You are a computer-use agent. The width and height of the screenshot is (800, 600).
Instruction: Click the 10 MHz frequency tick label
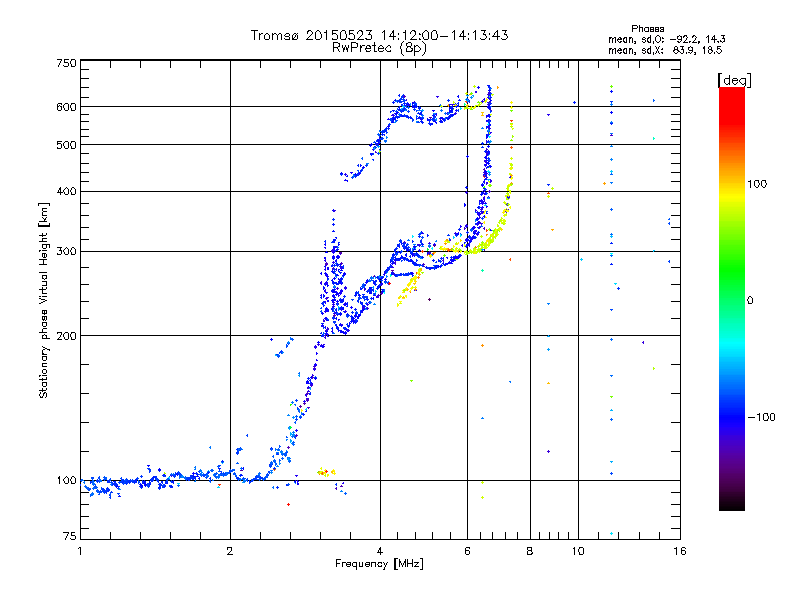point(578,551)
